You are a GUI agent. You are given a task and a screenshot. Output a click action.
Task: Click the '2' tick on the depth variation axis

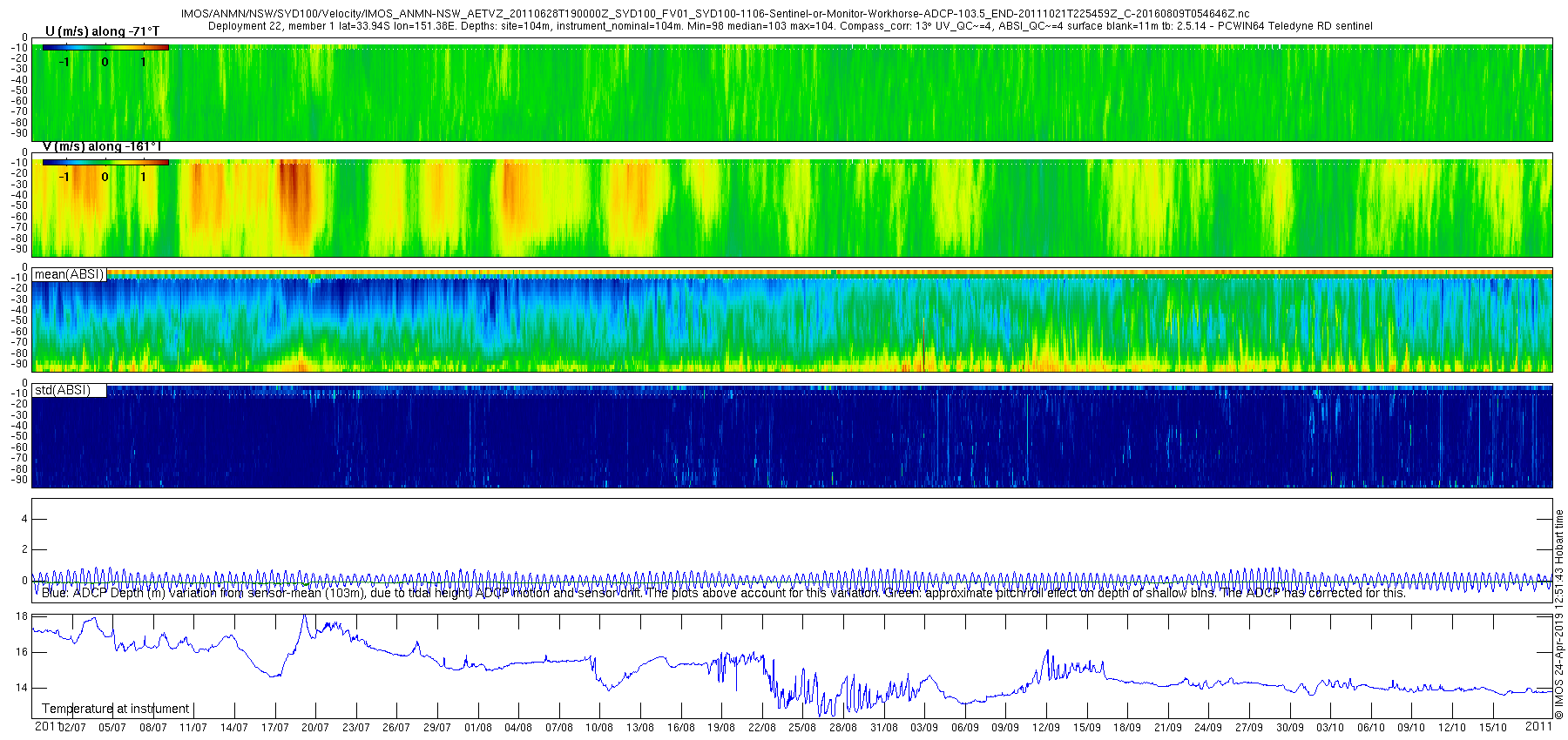pos(24,550)
